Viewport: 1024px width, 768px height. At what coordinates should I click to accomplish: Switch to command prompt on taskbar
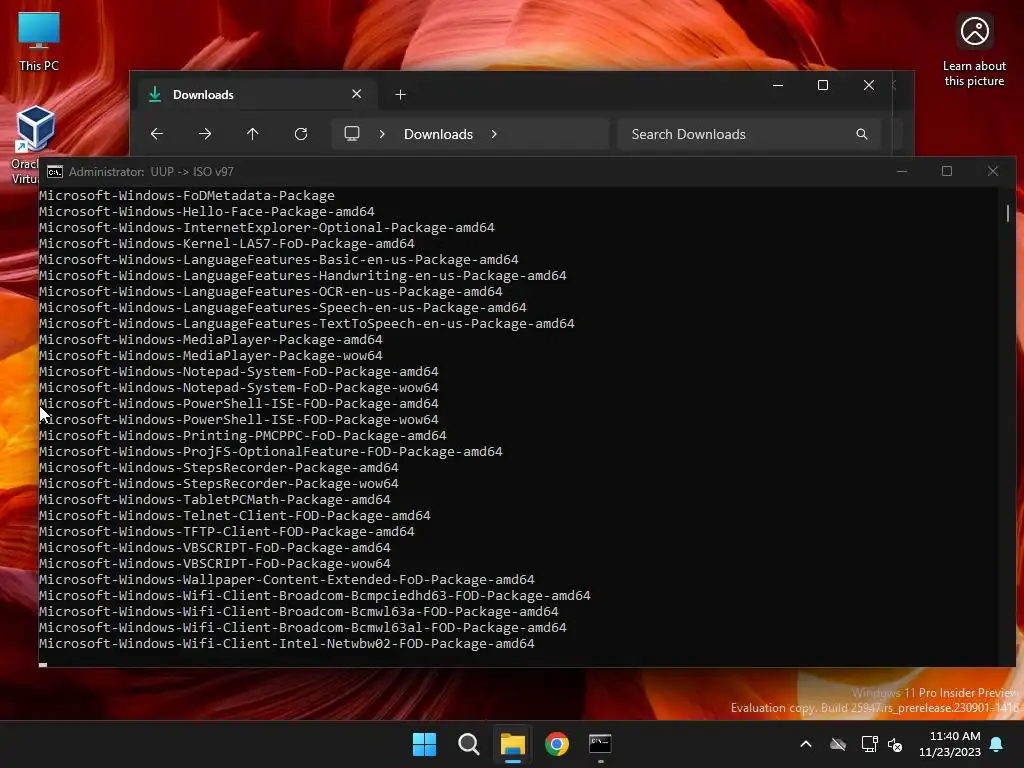pos(600,744)
